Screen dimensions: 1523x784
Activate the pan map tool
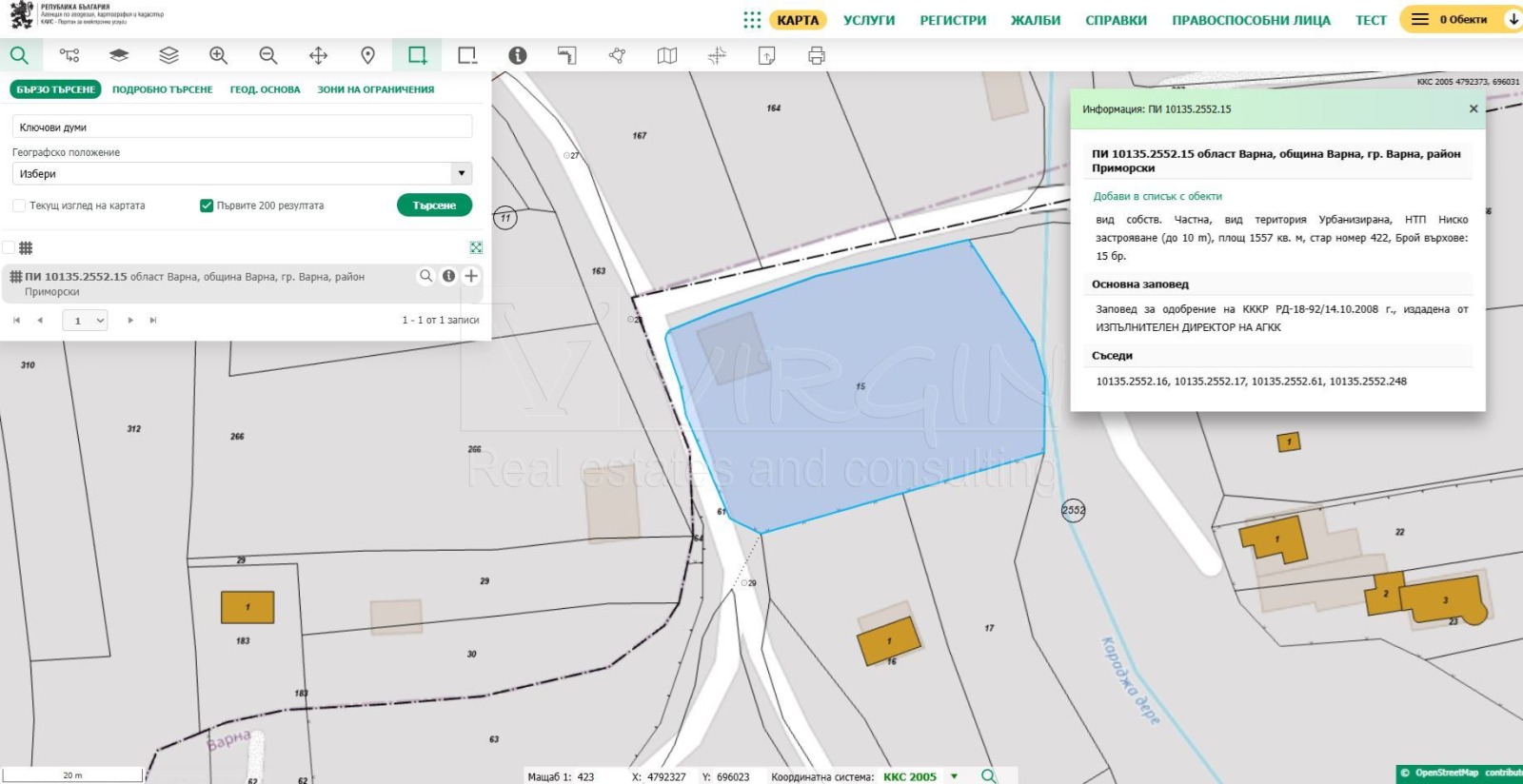pos(318,55)
